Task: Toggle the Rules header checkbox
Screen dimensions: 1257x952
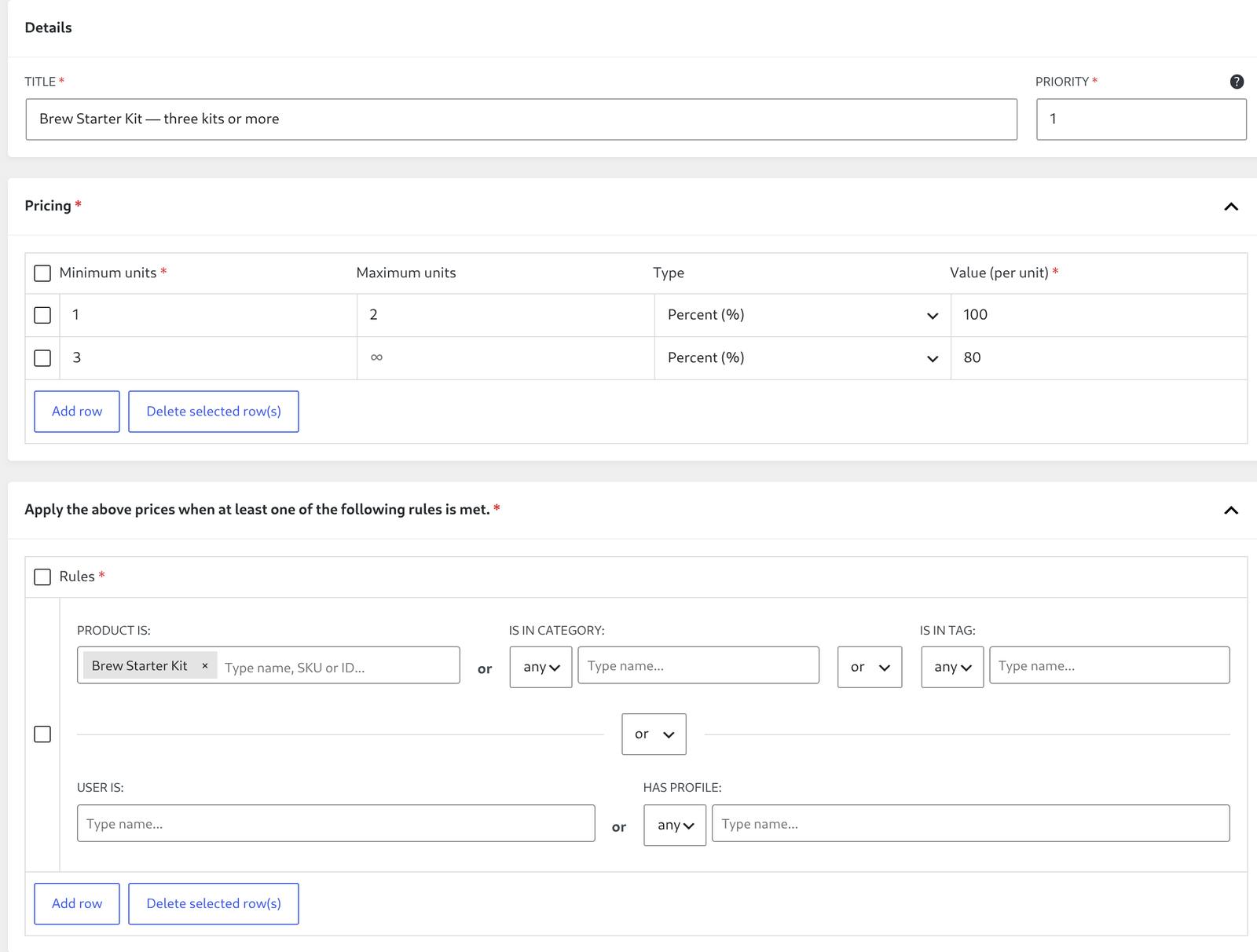Action: pyautogui.click(x=42, y=577)
